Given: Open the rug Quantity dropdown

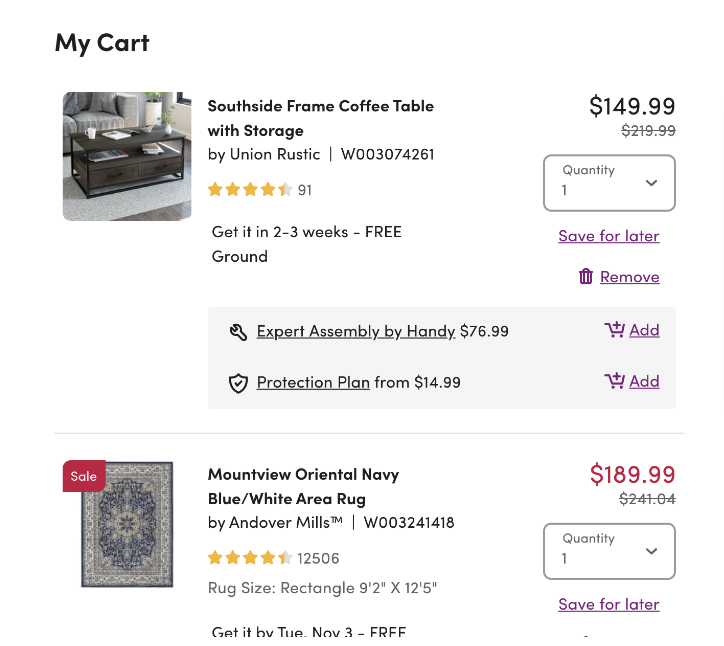Looking at the screenshot, I should pos(609,551).
